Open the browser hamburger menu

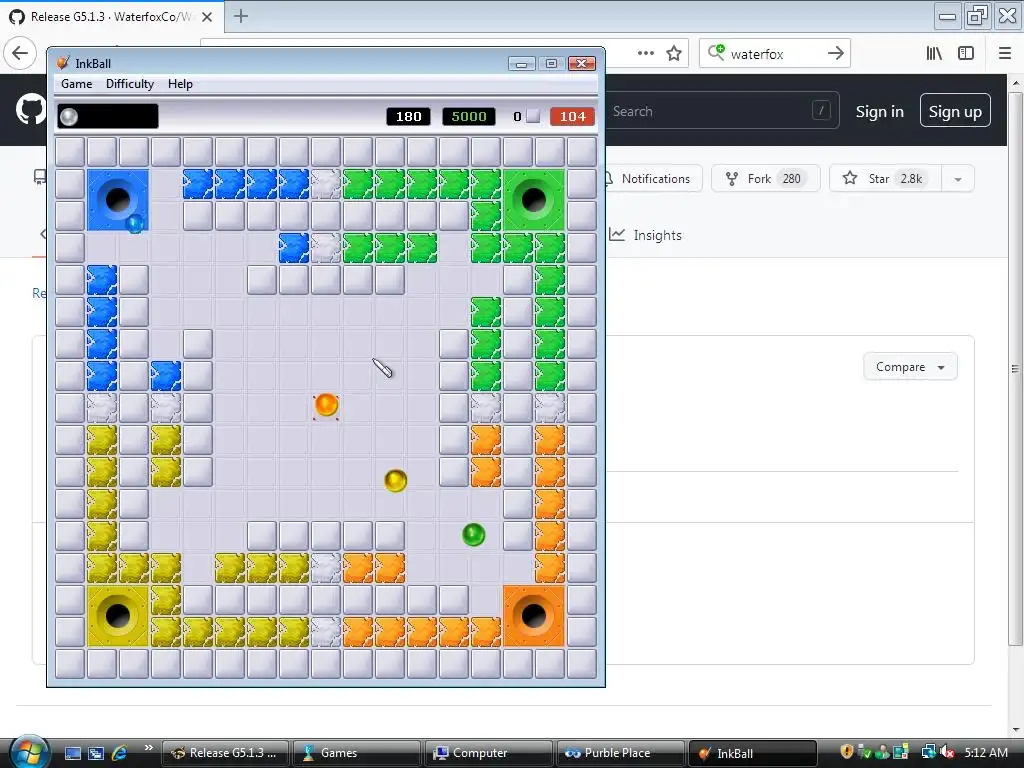point(1005,53)
